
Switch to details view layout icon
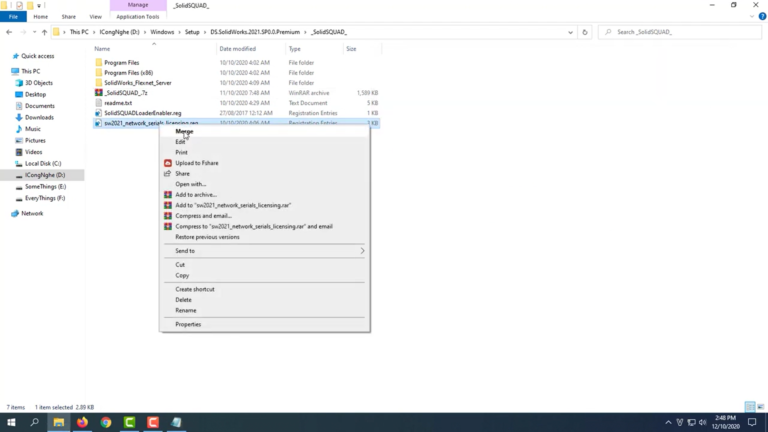(750, 407)
